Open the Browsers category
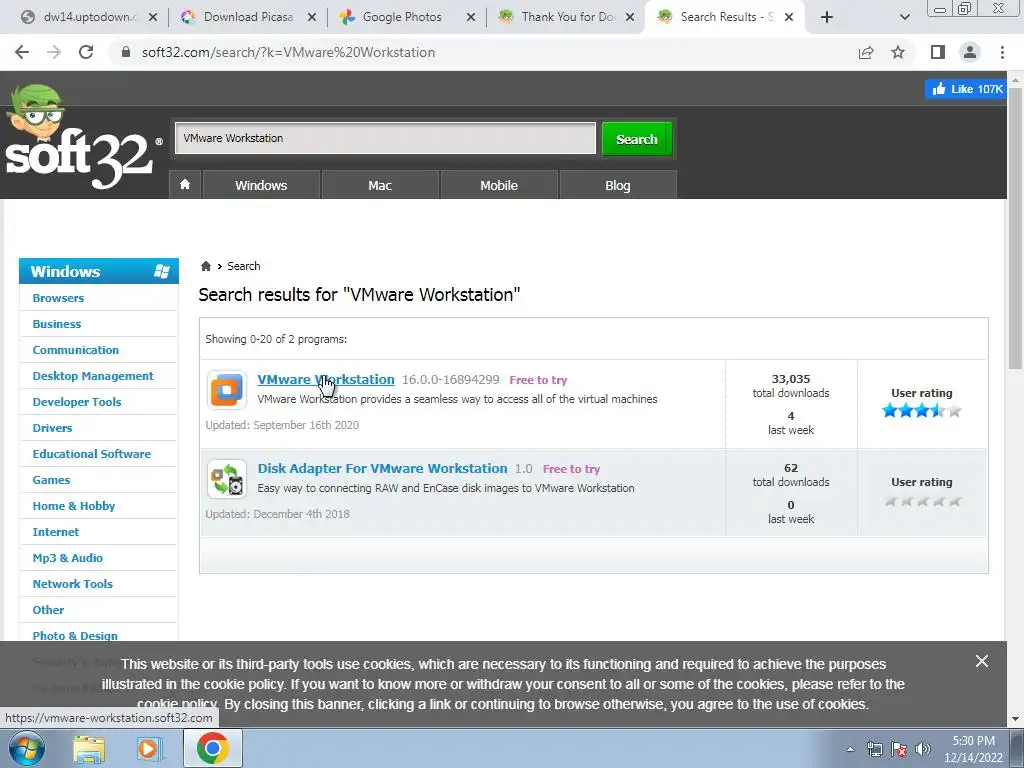Screen dimensions: 1024x768 coord(58,298)
